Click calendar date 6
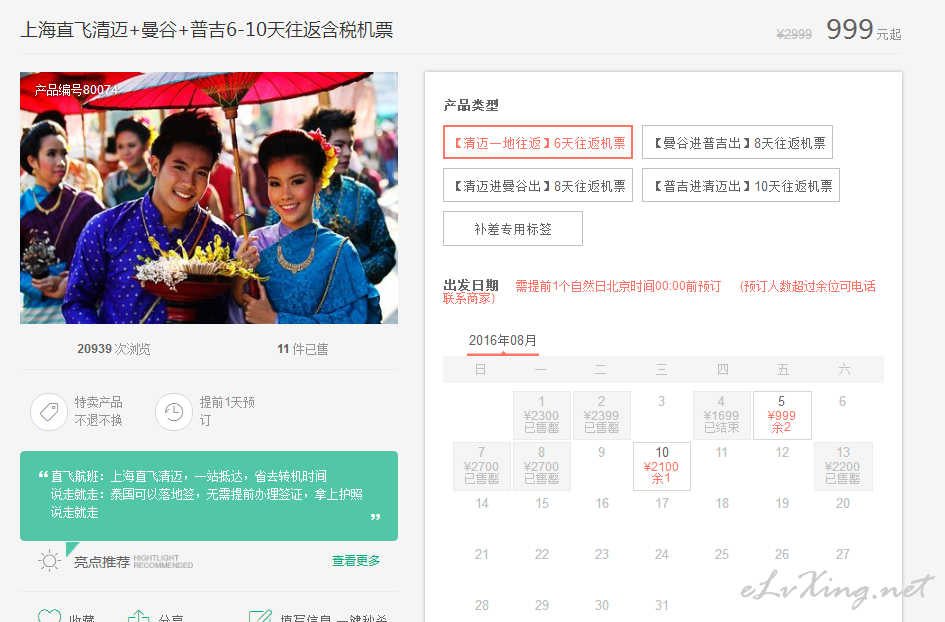This screenshot has height=622, width=945. (842, 401)
